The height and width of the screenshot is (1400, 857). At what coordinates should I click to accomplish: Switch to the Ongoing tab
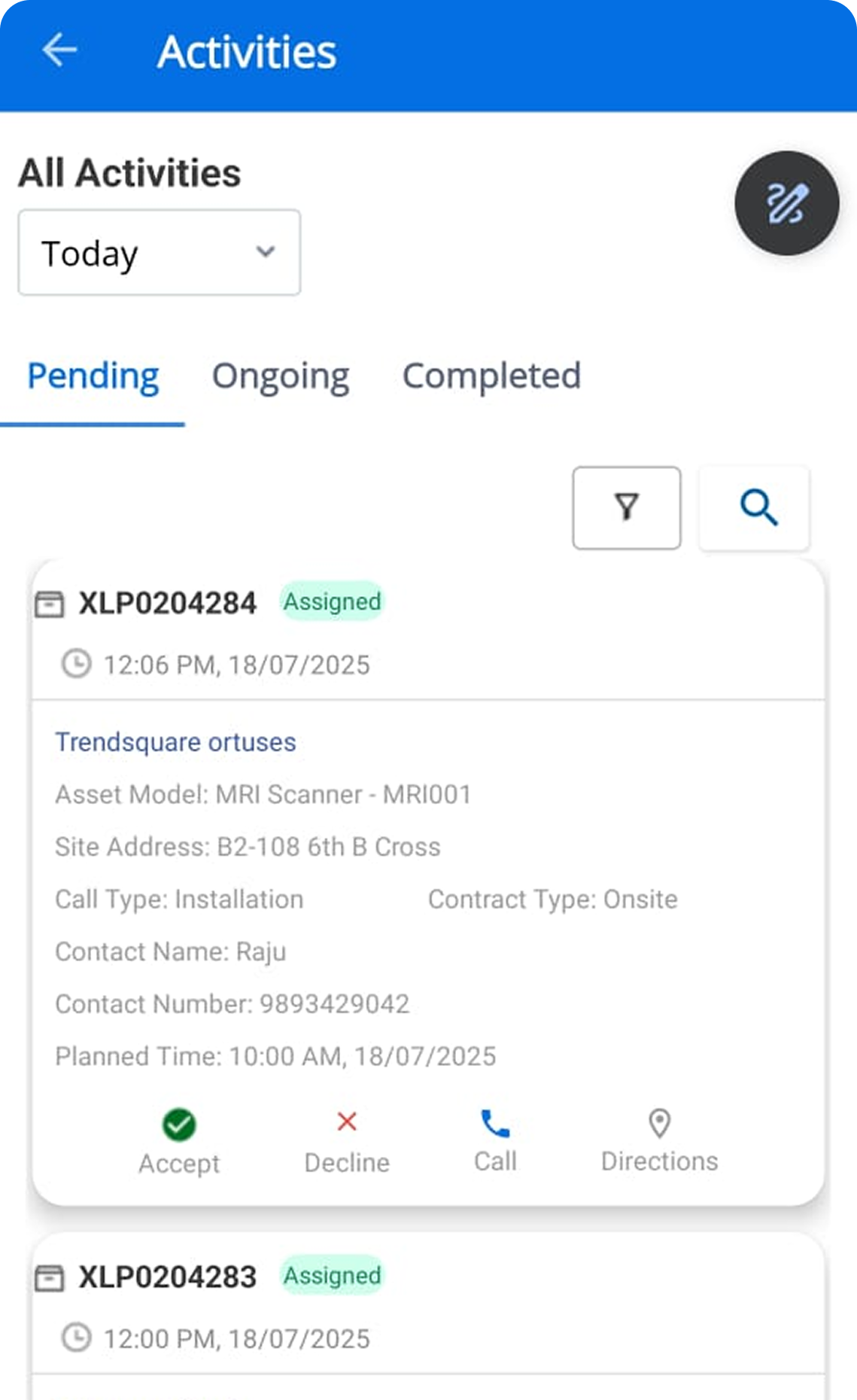pyautogui.click(x=280, y=376)
